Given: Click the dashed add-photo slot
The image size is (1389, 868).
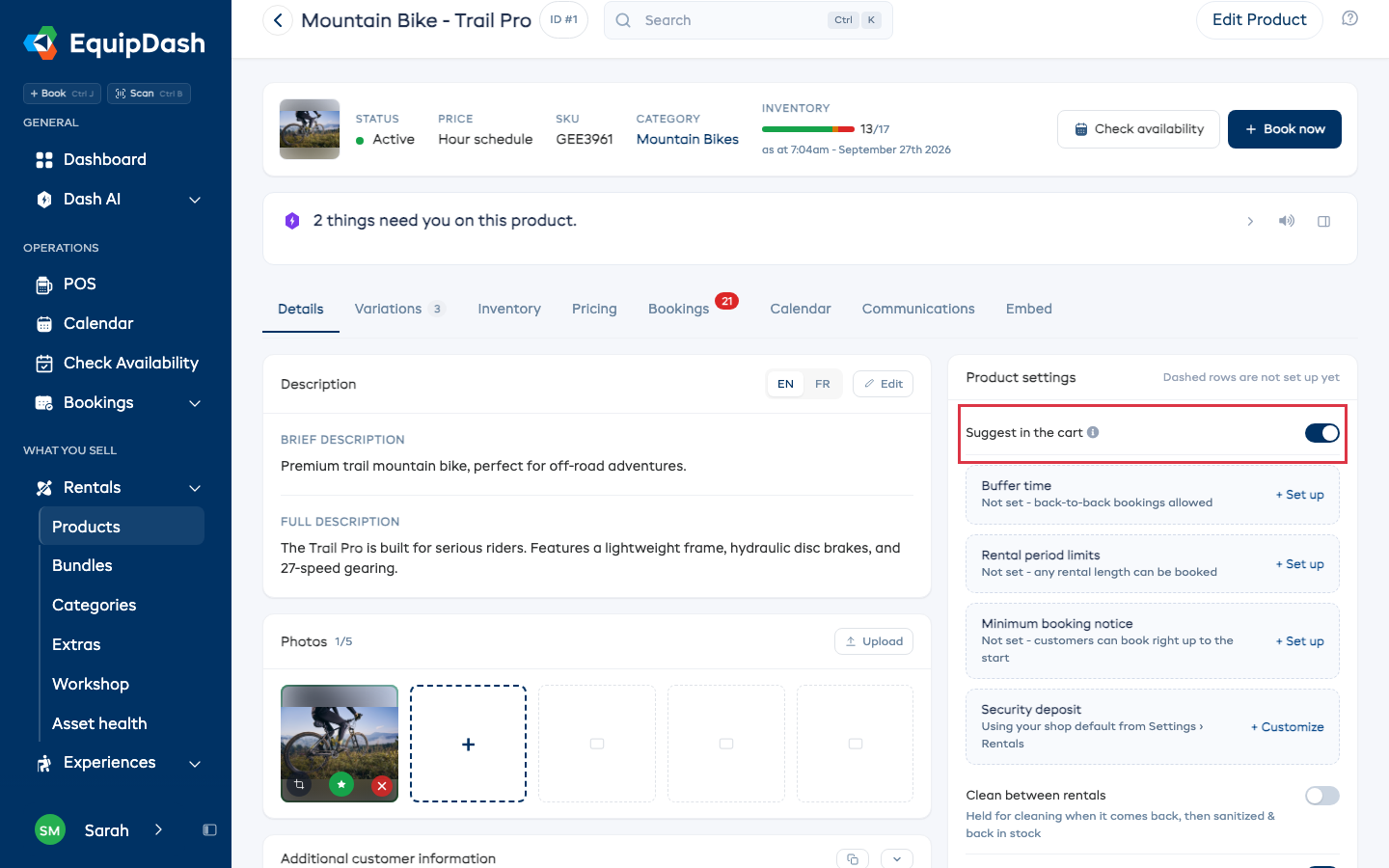Looking at the screenshot, I should point(468,744).
